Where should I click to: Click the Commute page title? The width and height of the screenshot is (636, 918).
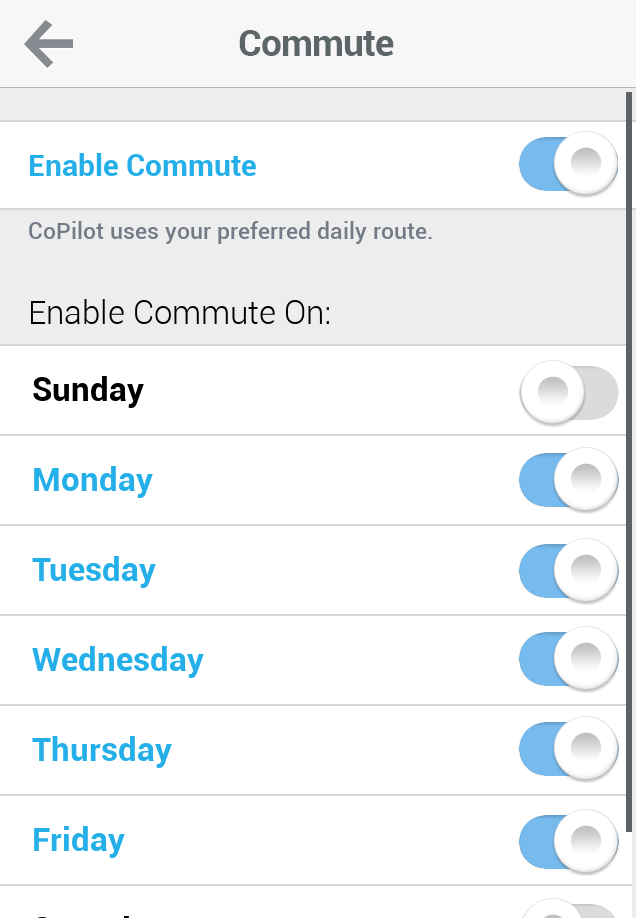click(x=316, y=44)
